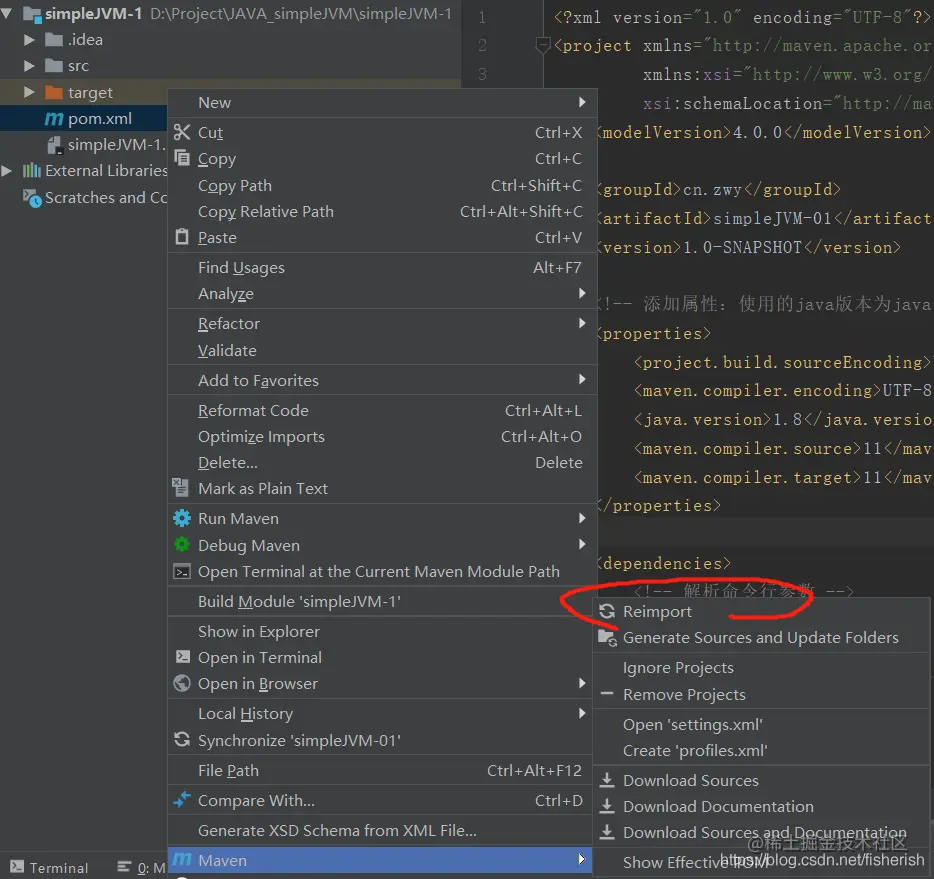Click the Scratches and Consoles icon
This screenshot has width=934, height=879.
click(x=32, y=198)
